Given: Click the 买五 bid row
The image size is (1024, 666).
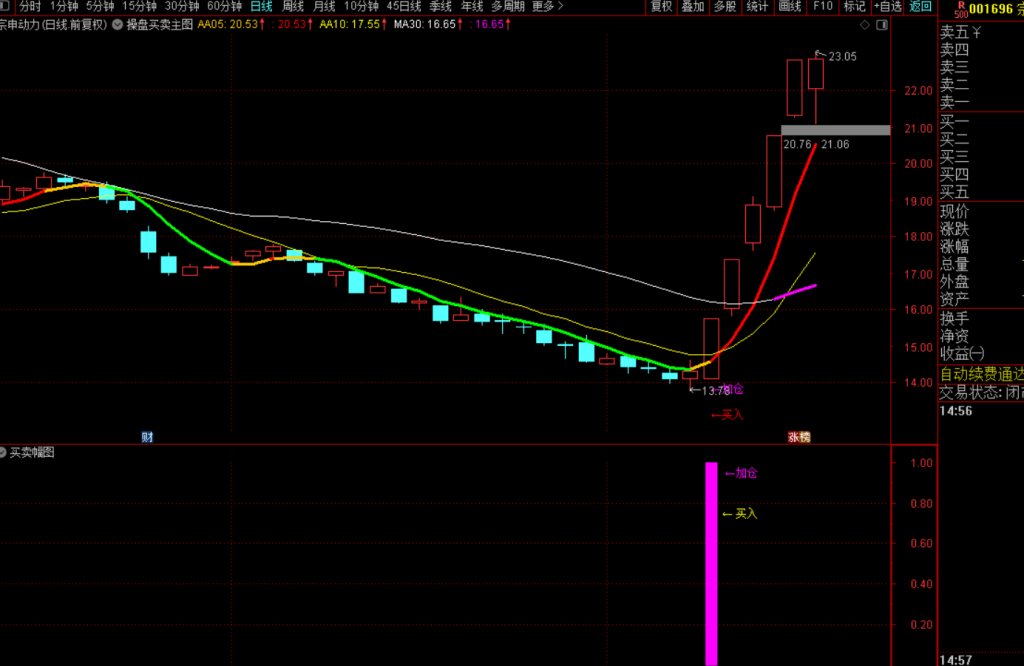Looking at the screenshot, I should pyautogui.click(x=954, y=192).
